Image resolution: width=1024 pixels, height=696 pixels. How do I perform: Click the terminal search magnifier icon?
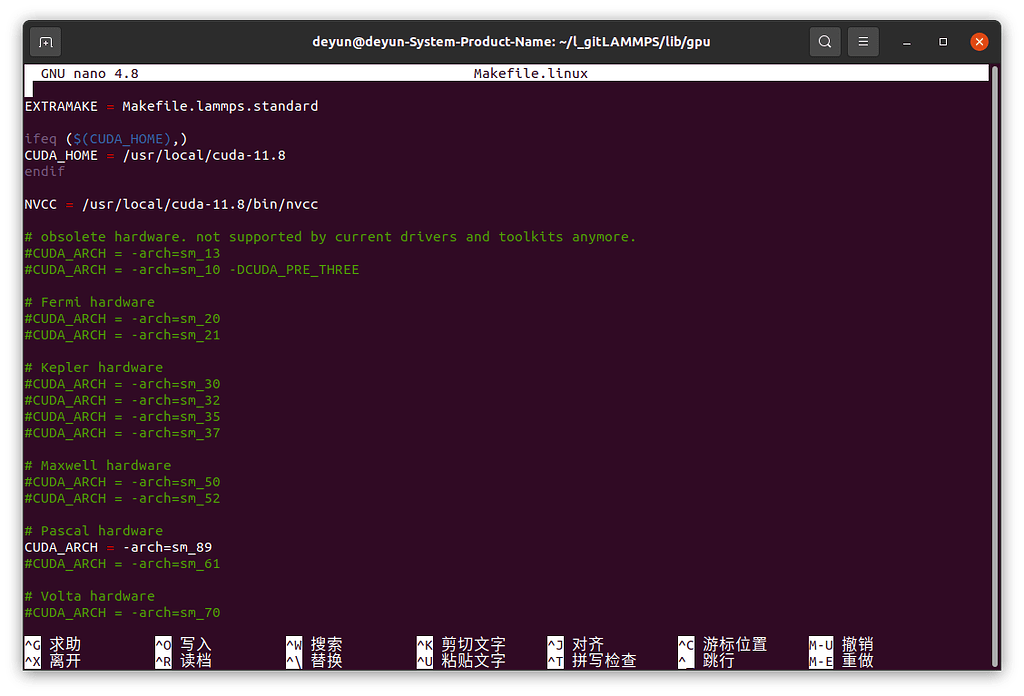point(825,42)
